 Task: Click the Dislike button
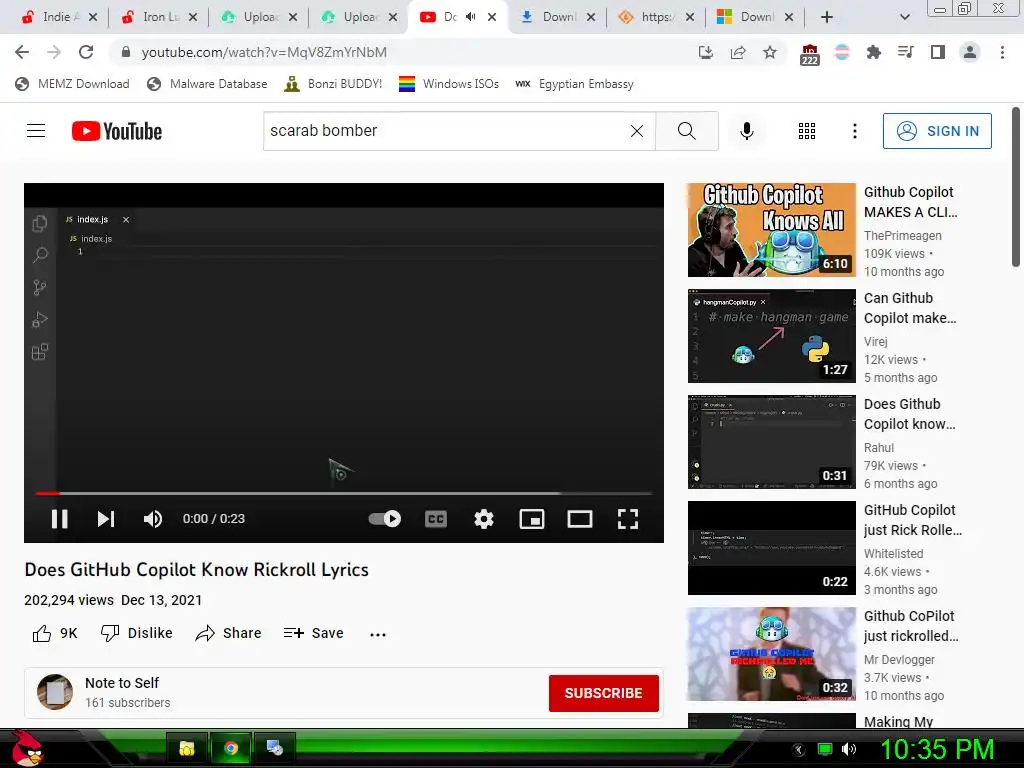tap(136, 633)
